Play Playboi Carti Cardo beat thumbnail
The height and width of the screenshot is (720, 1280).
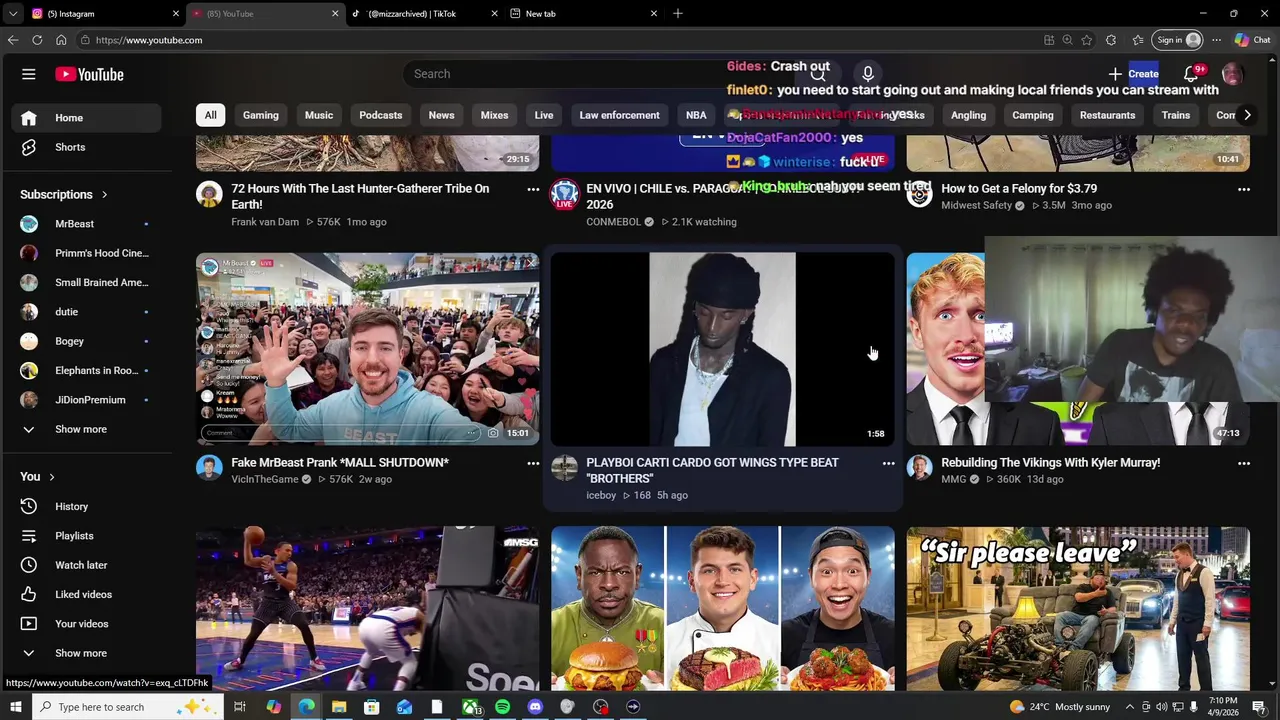(x=723, y=349)
